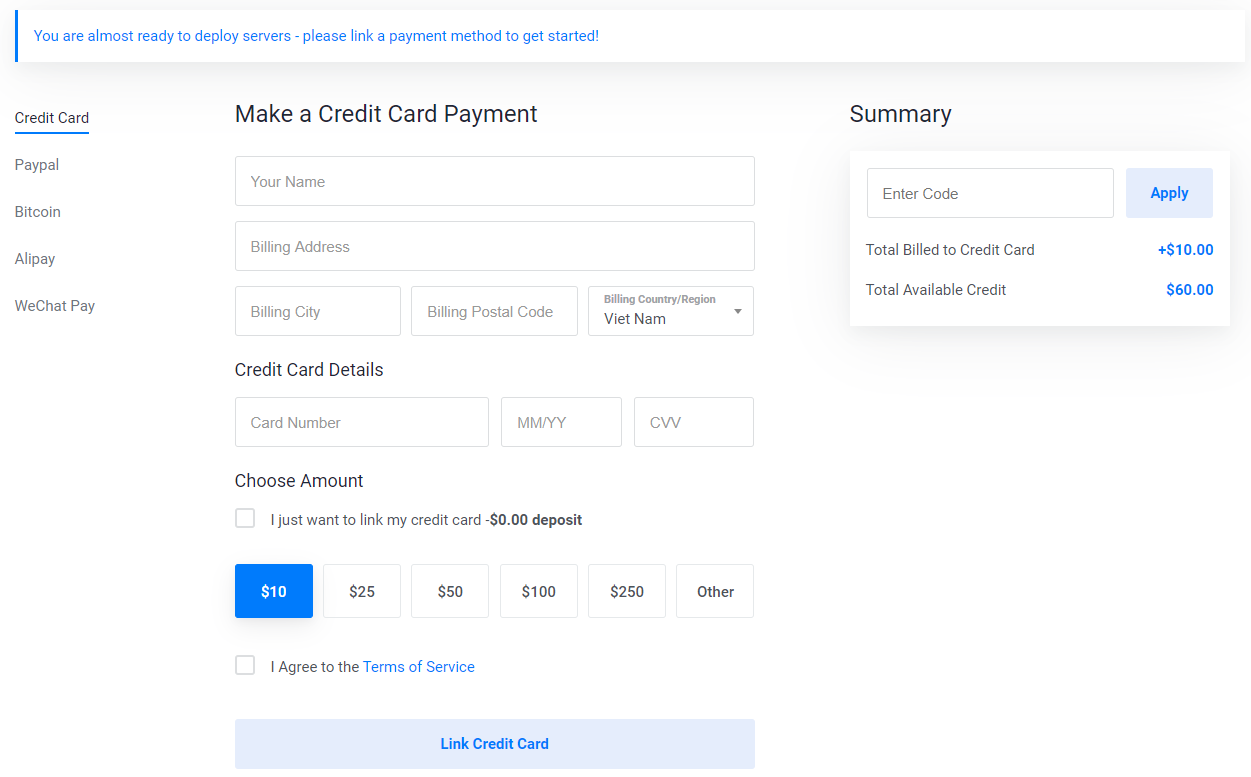The height and width of the screenshot is (777, 1251).
Task: Select the $100 deposit amount
Action: [x=539, y=591]
